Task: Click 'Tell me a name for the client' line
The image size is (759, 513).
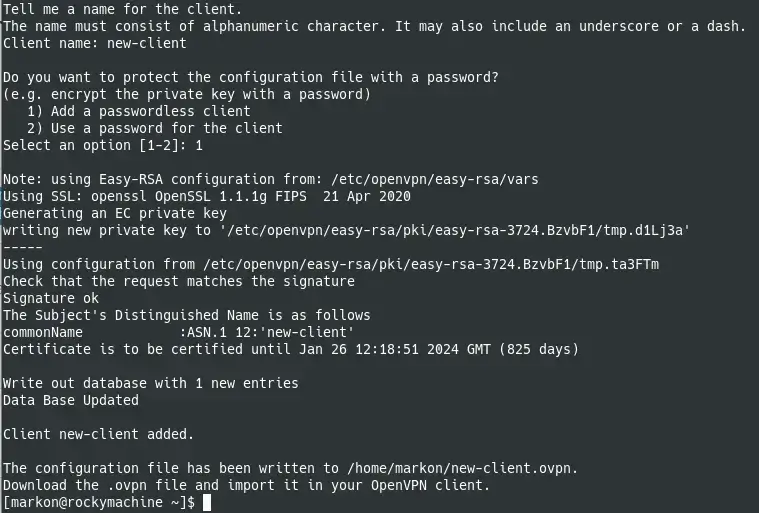Action: pyautogui.click(x=122, y=8)
